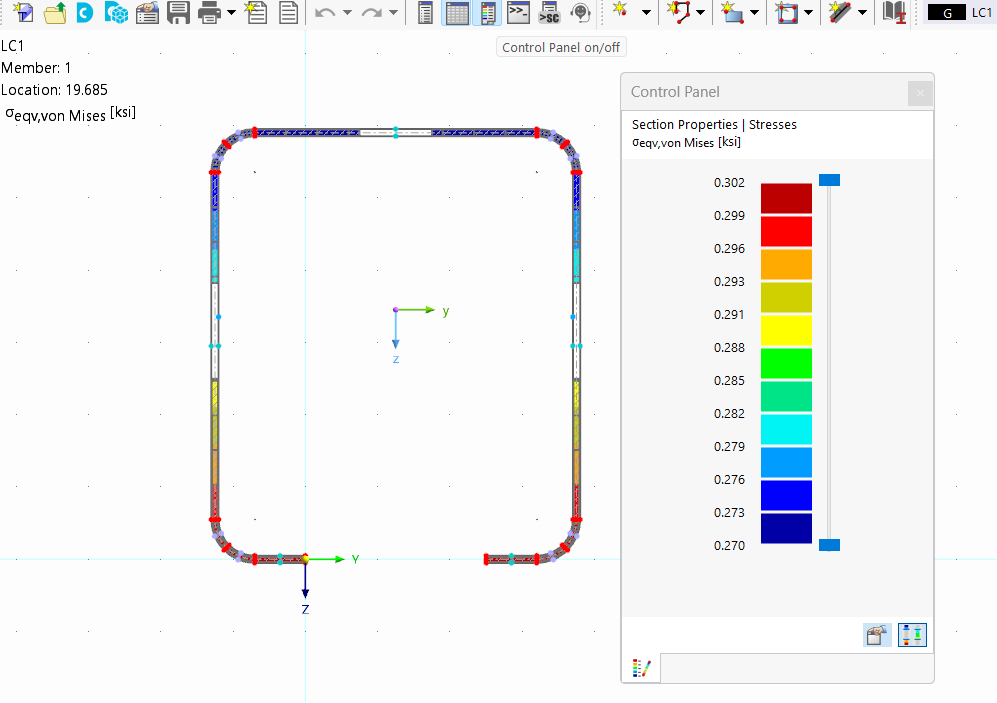Viewport: 997px width, 703px height.
Task: Select the color scale tab in Control Panel
Action: pos(641,668)
